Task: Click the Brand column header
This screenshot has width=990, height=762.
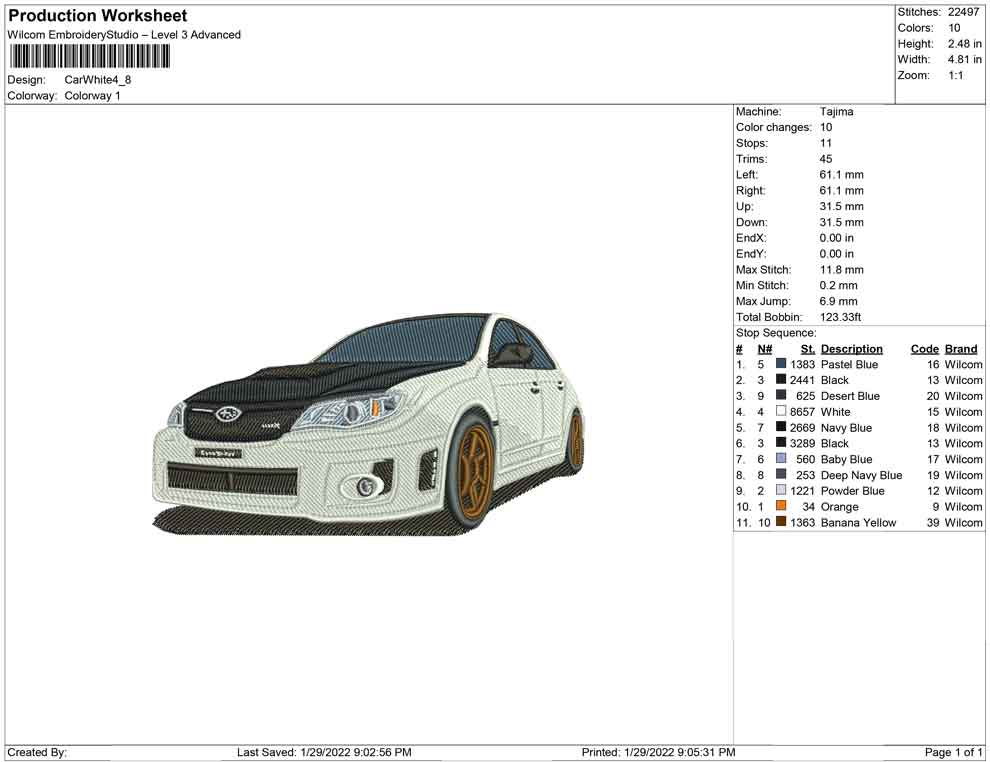Action: coord(961,348)
